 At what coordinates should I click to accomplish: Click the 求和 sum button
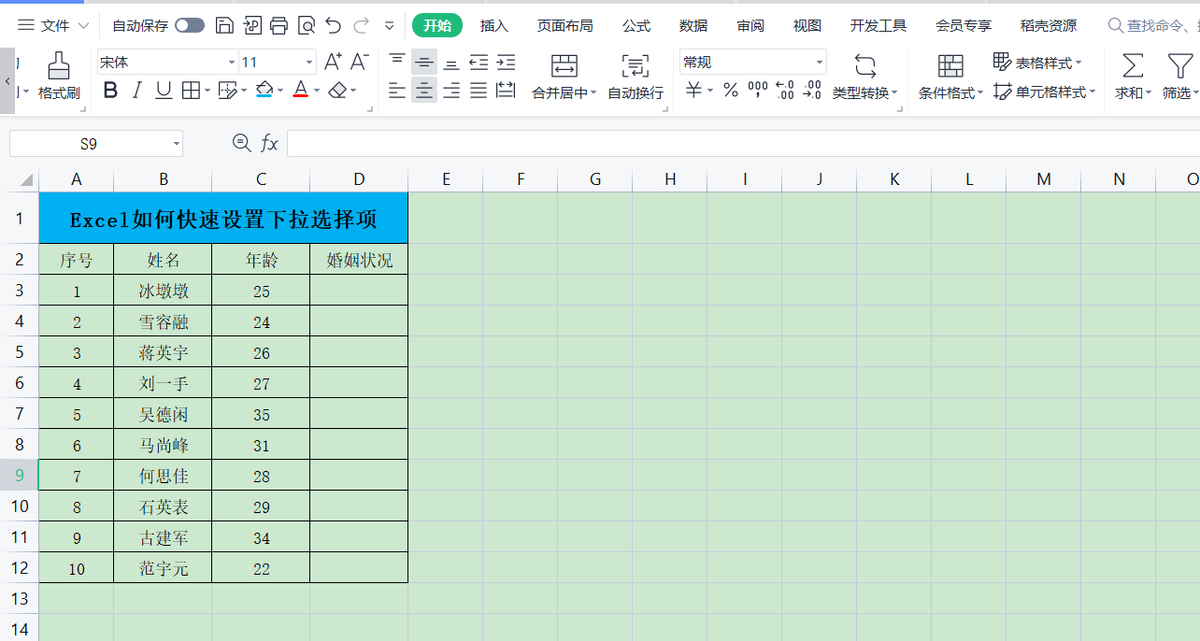1132,76
